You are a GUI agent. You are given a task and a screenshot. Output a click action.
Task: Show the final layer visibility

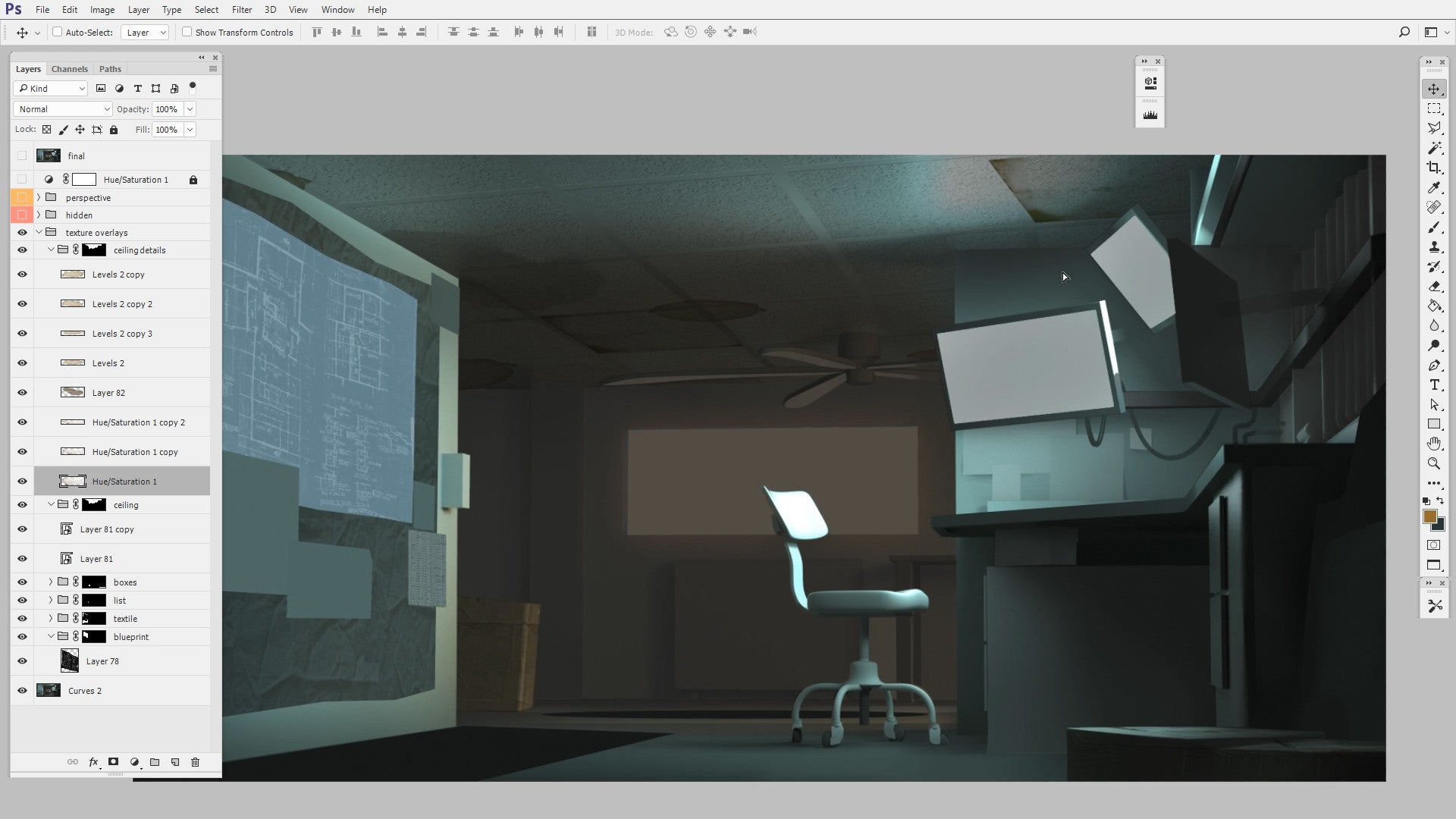22,155
